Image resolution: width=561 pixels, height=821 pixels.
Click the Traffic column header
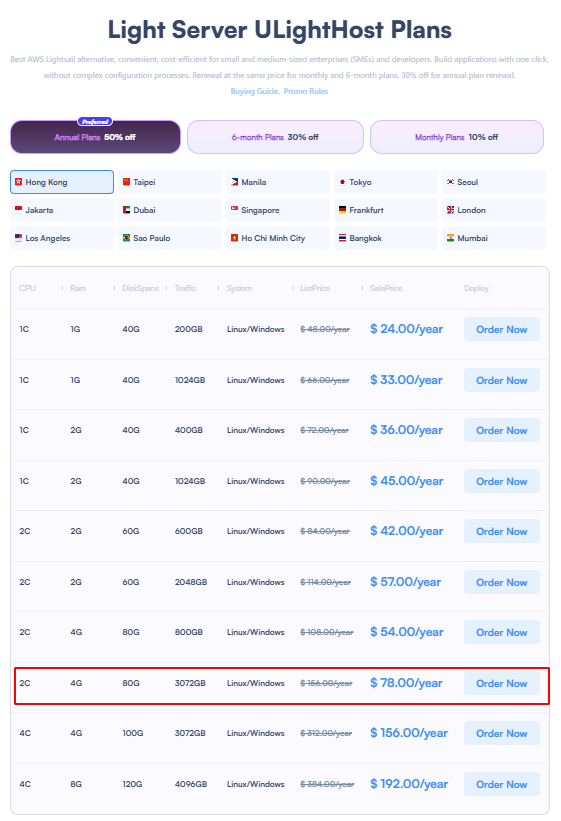click(x=185, y=289)
